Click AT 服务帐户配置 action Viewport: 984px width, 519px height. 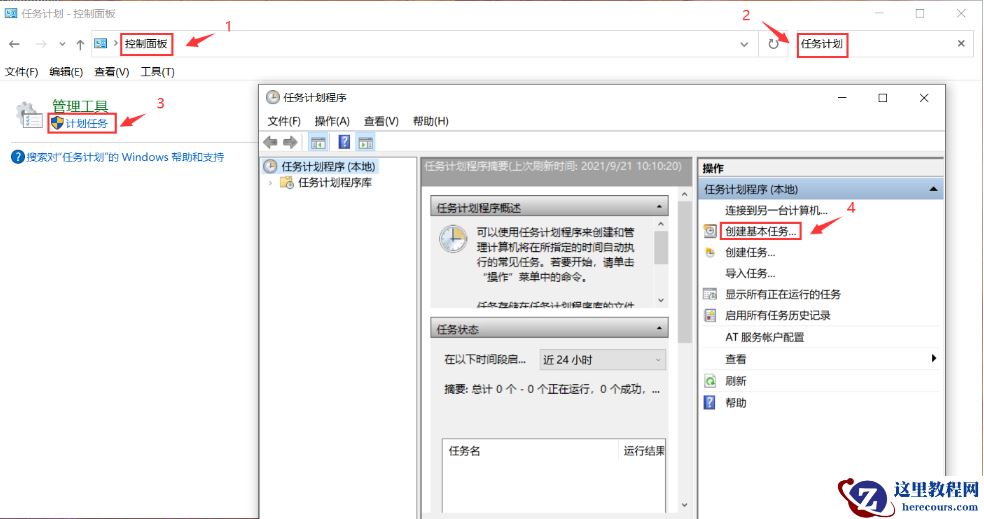tap(764, 337)
